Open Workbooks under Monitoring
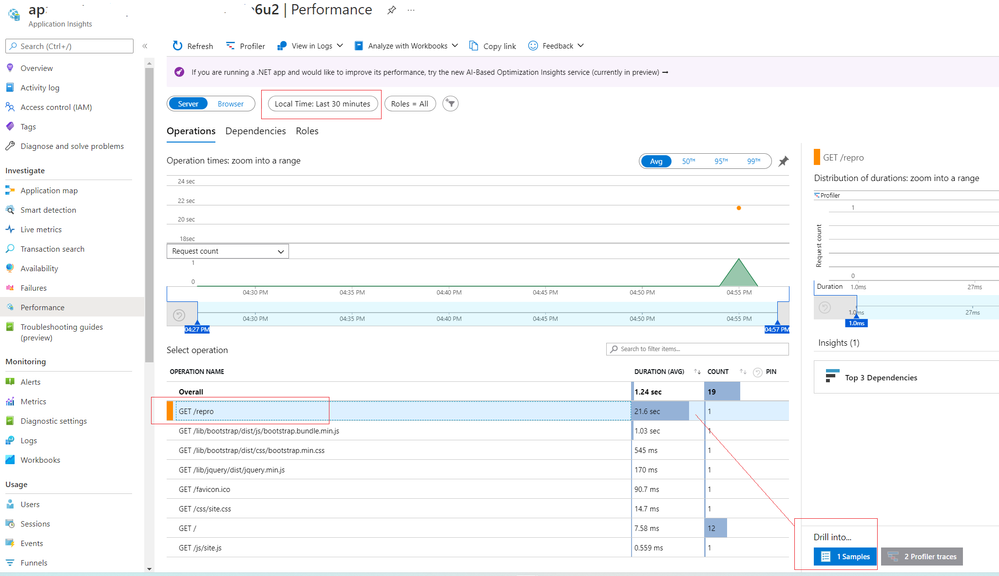This screenshot has height=576, width=999. point(40,460)
